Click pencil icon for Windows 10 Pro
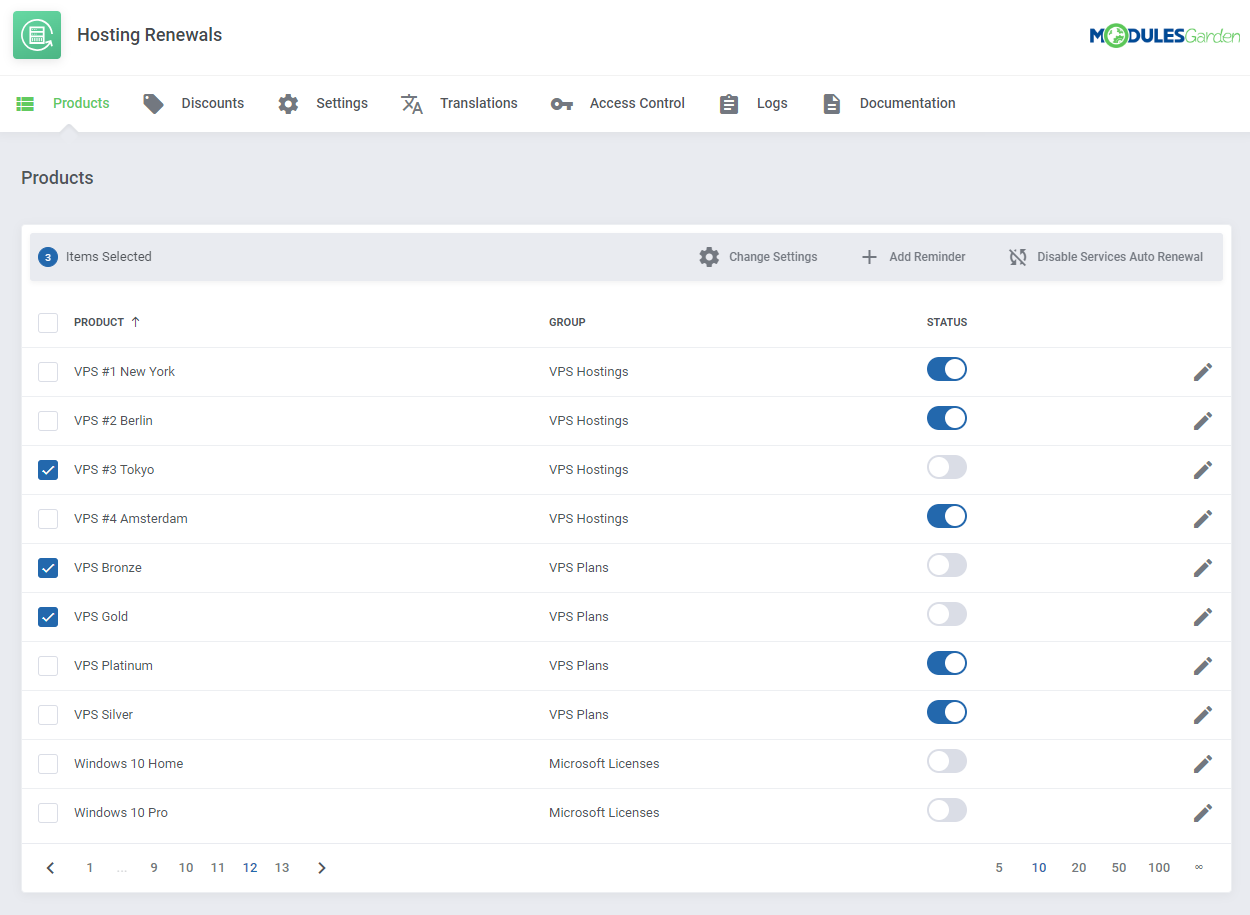Viewport: 1250px width, 915px height. 1202,813
